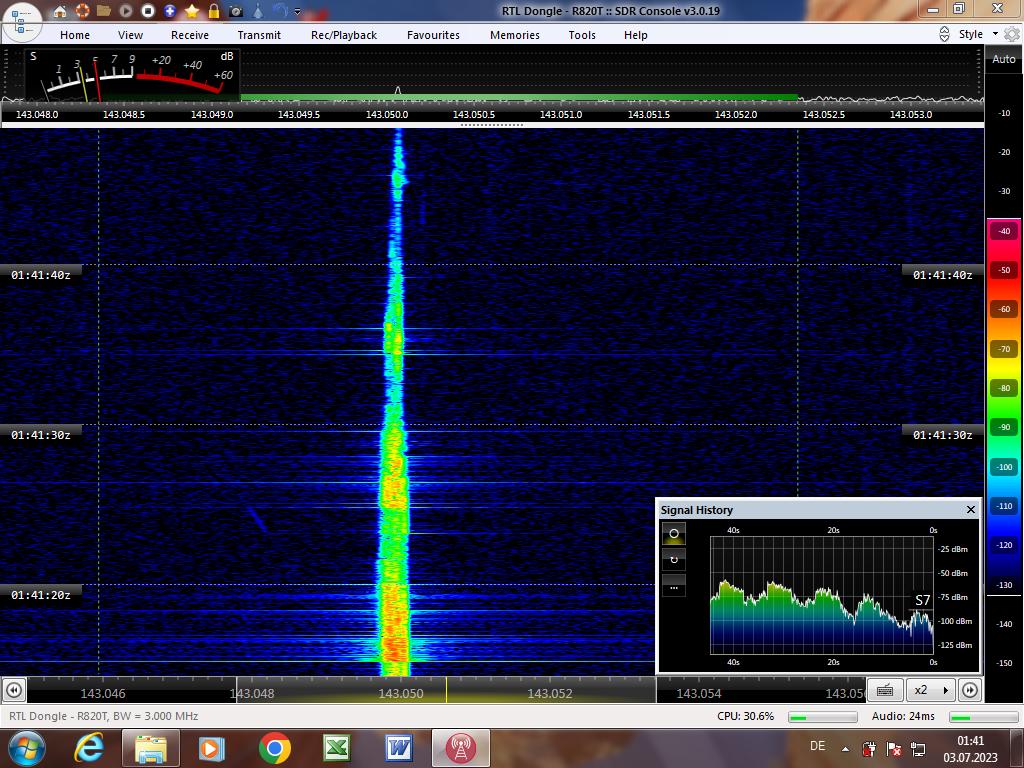Toggle the circle button in Signal History
1024x768 pixels.
(x=674, y=534)
